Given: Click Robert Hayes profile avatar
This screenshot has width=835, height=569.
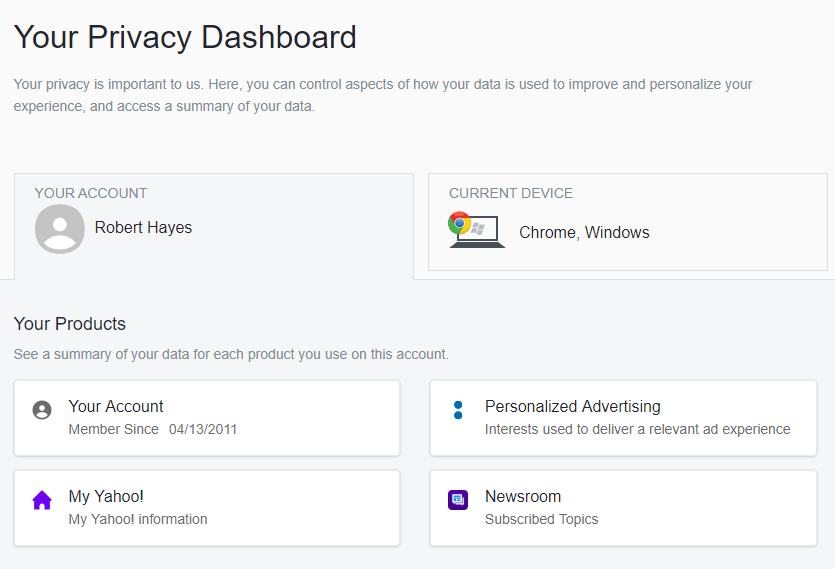Looking at the screenshot, I should (60, 229).
